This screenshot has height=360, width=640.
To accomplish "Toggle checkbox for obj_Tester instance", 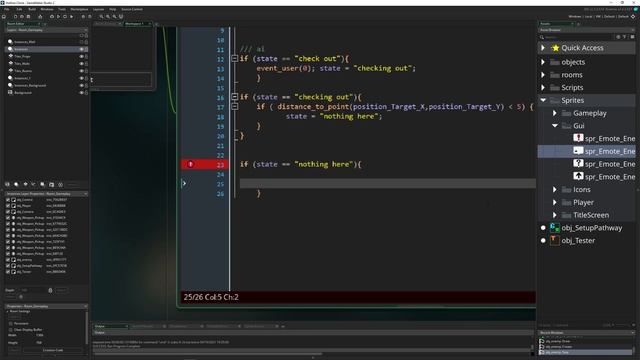I will [8, 272].
